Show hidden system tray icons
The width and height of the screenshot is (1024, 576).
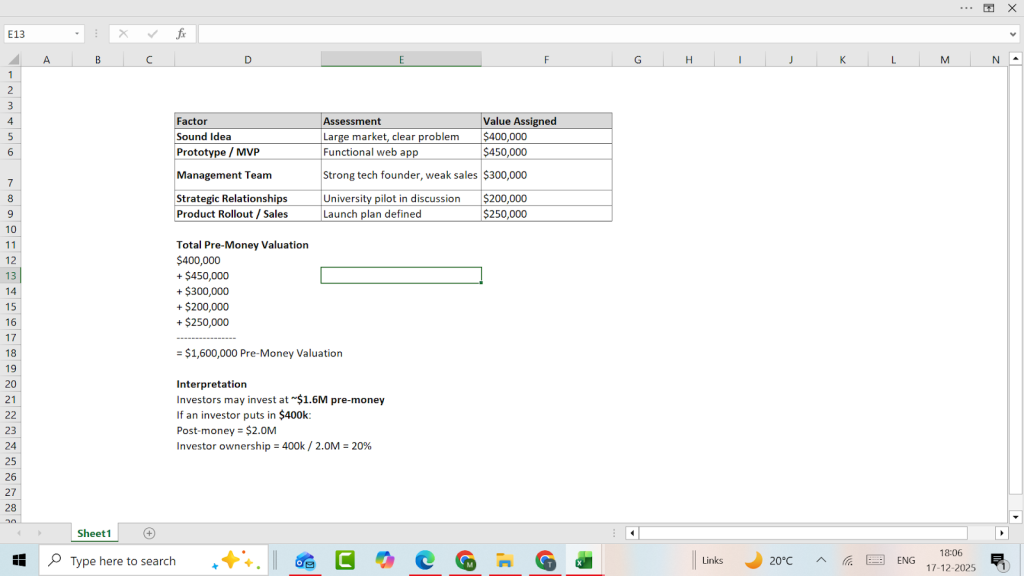coord(821,561)
